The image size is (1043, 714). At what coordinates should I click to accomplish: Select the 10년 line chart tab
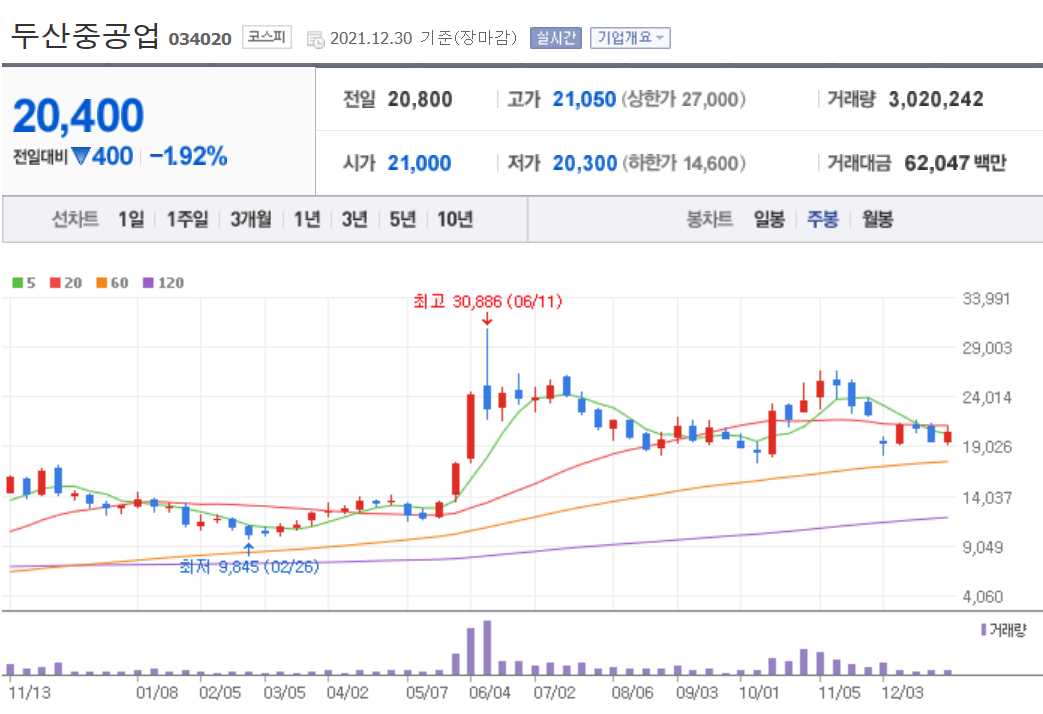(455, 219)
